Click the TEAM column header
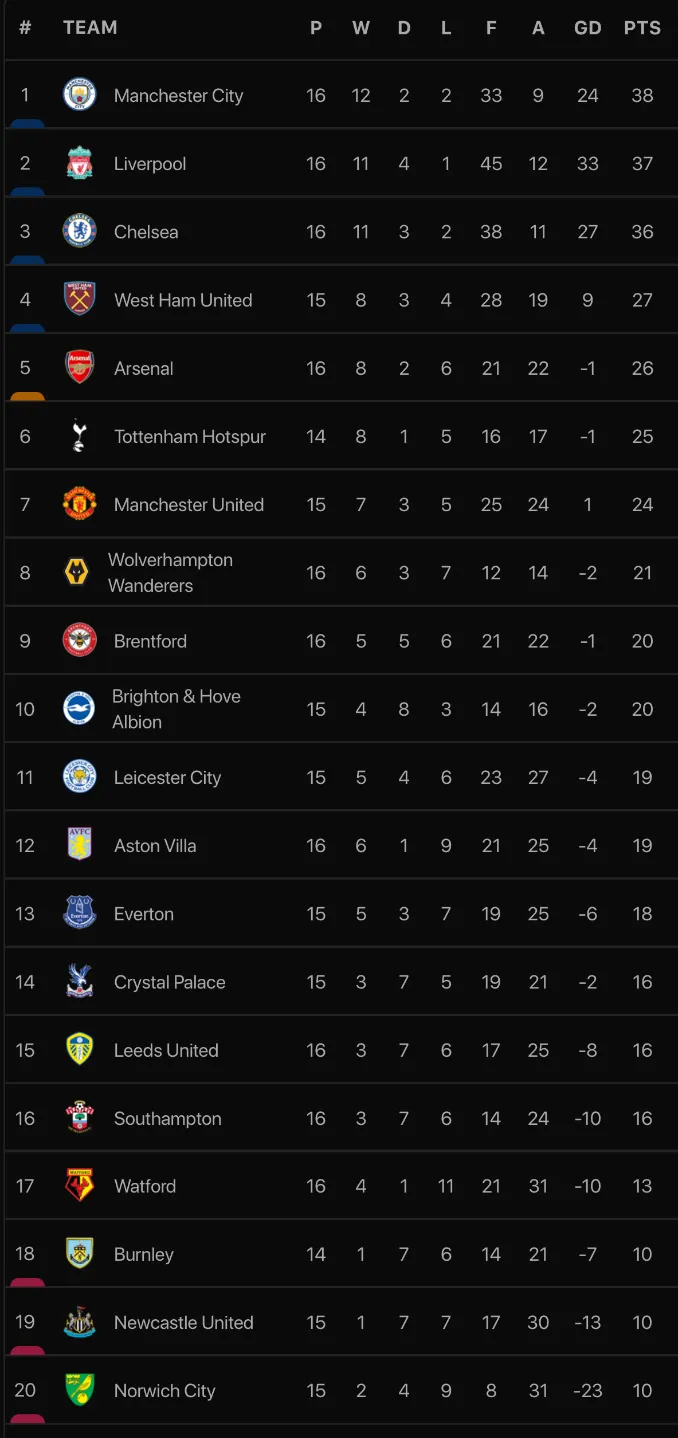The width and height of the screenshot is (678, 1438). point(90,28)
